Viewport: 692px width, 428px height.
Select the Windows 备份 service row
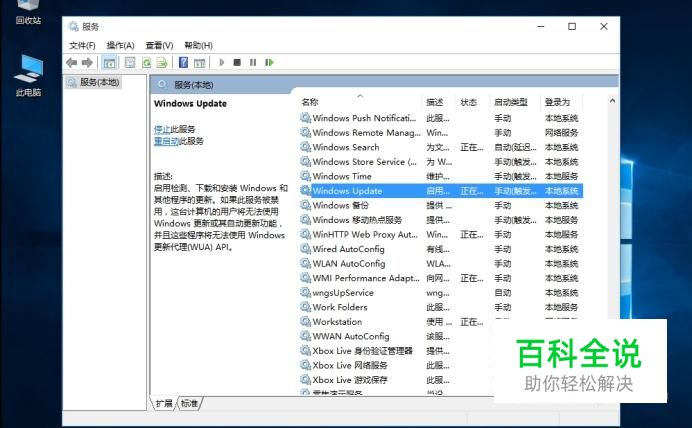(x=441, y=206)
